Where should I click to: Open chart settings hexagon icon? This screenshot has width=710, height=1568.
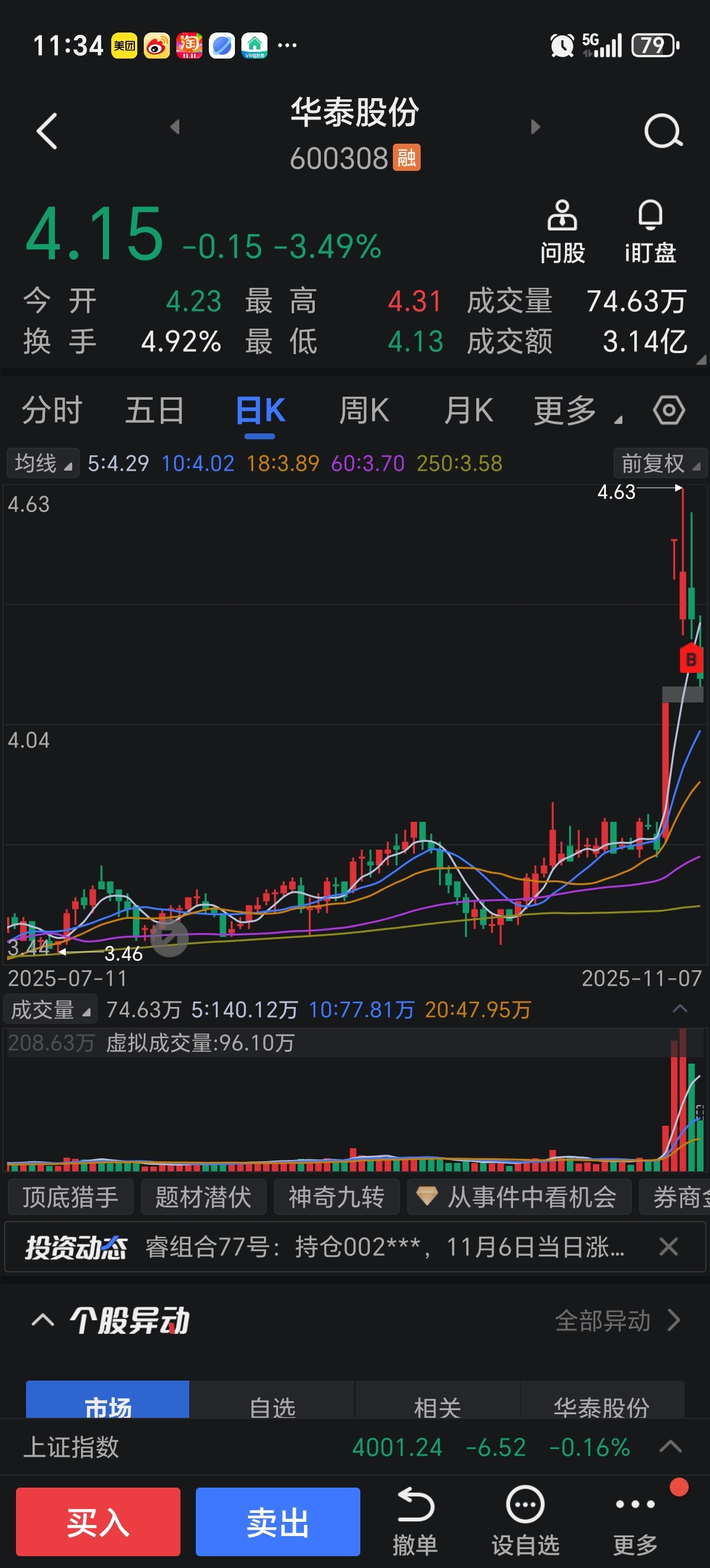[x=669, y=410]
